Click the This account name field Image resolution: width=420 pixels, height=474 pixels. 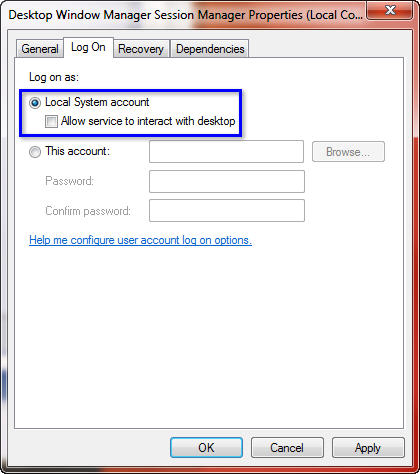coord(226,152)
